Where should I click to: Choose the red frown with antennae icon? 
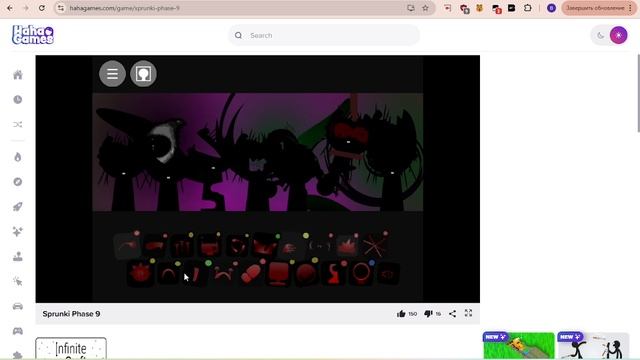(223, 274)
